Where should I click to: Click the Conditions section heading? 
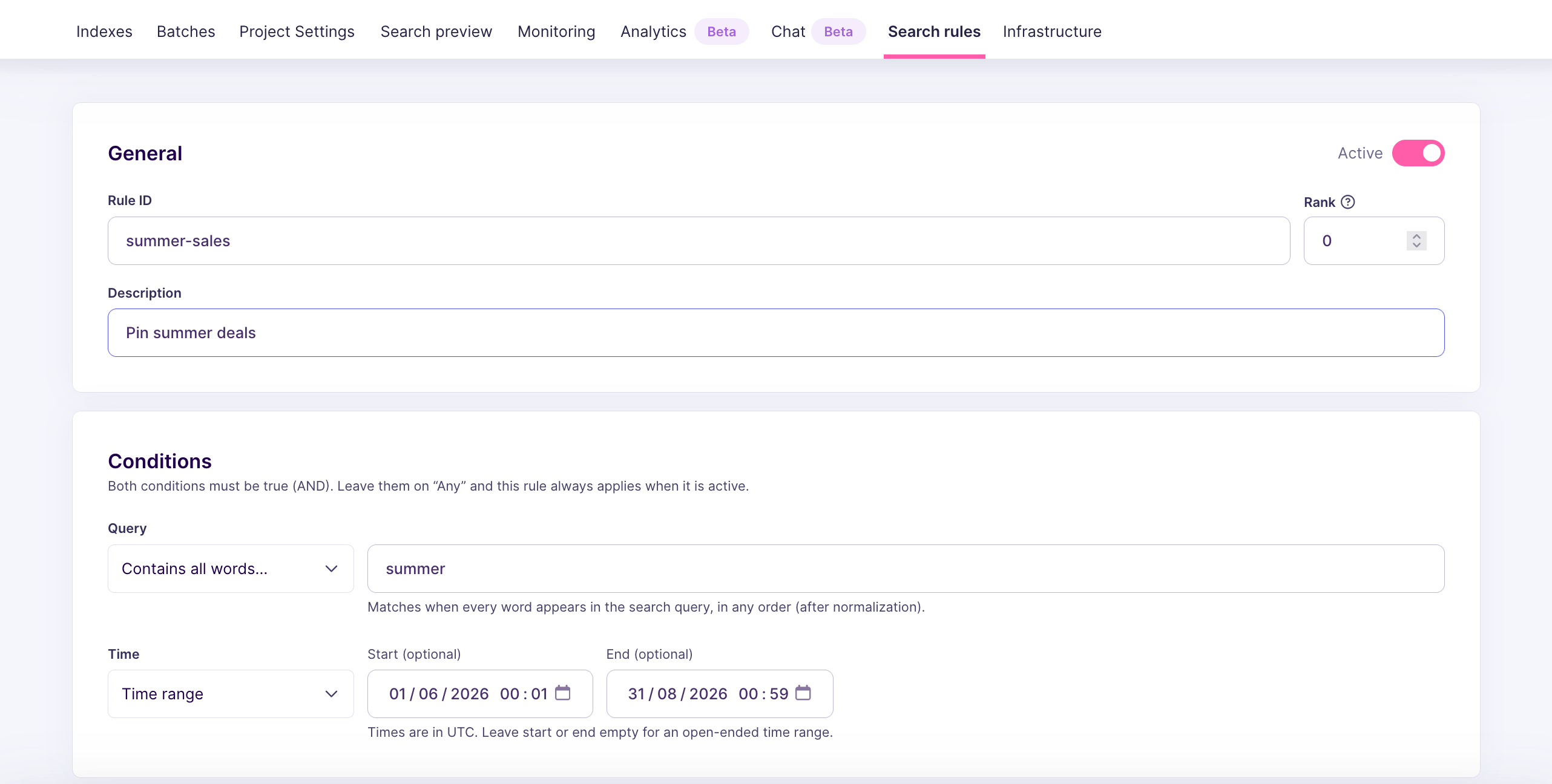tap(160, 461)
